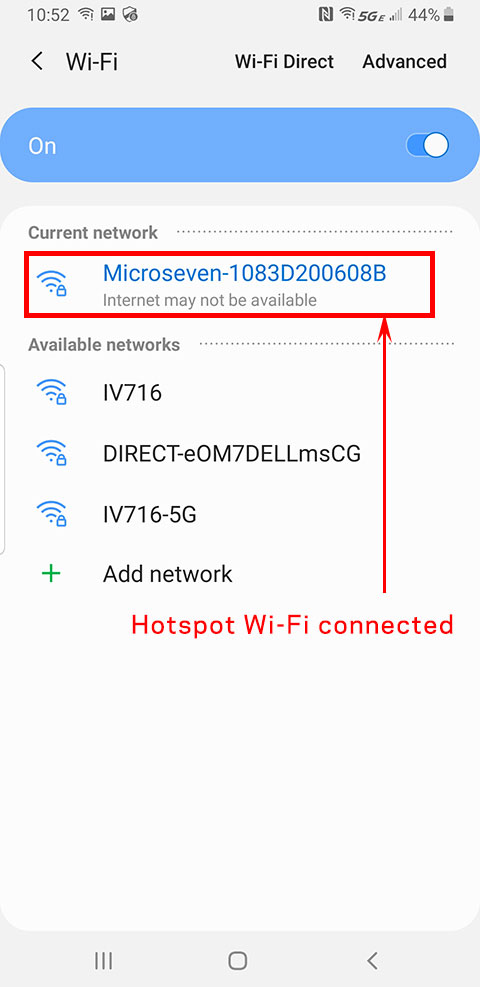480x987 pixels.
Task: Open Wi-Fi Direct settings
Action: (284, 62)
